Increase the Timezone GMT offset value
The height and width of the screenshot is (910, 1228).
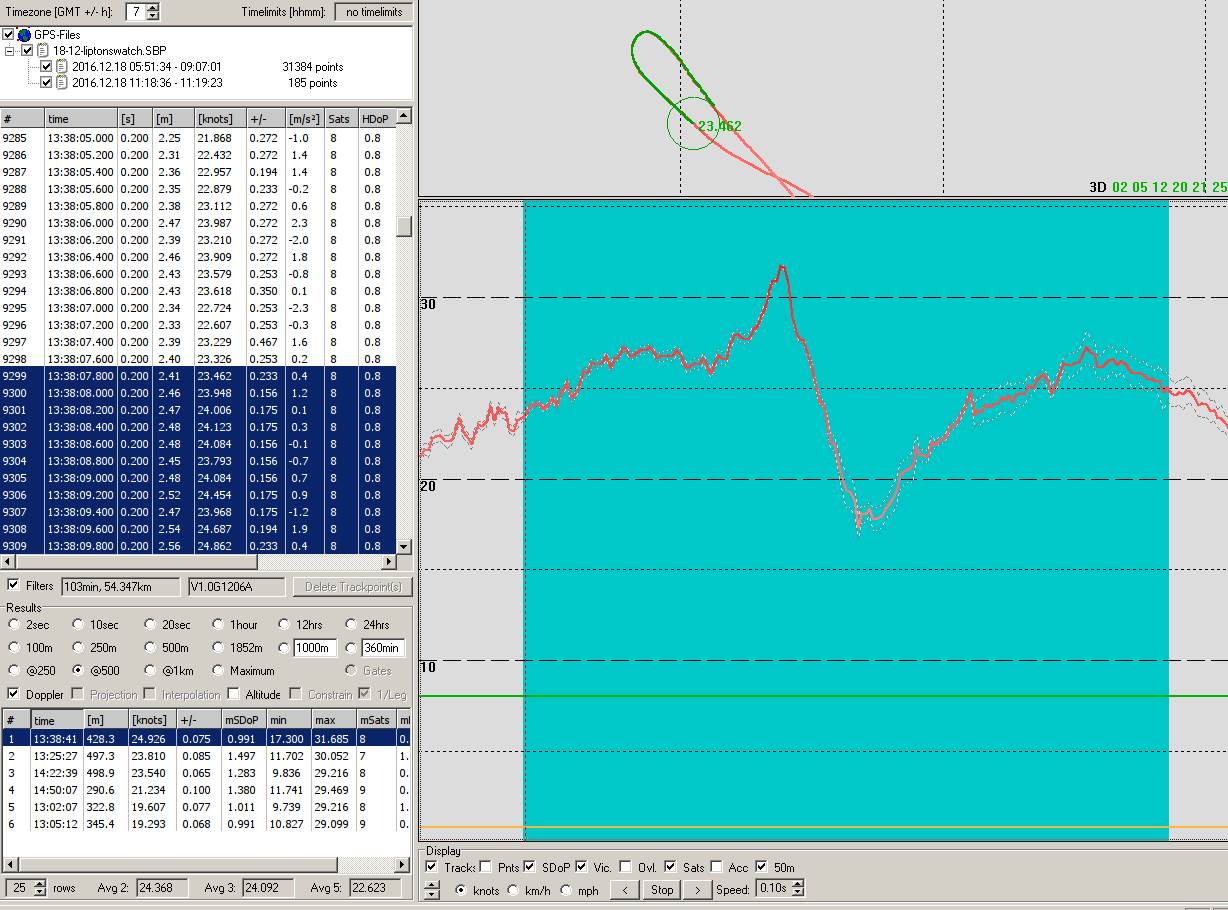[152, 7]
